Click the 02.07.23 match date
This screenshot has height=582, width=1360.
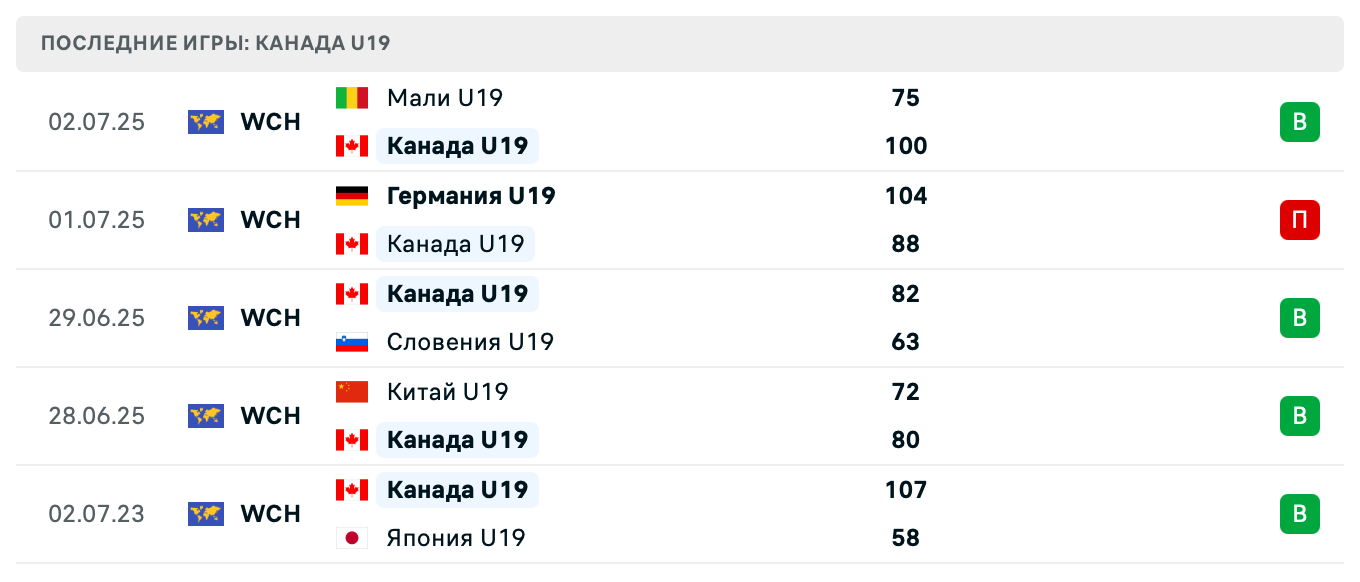(x=96, y=514)
